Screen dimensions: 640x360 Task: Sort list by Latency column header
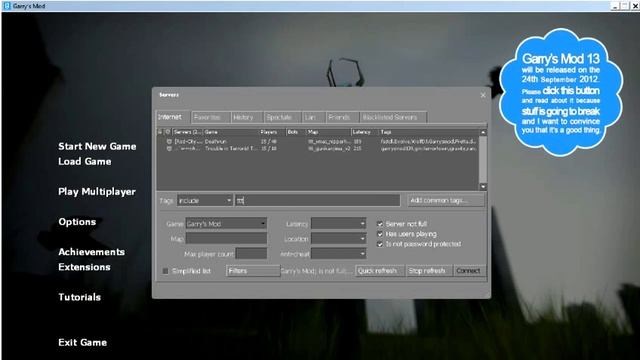(x=365, y=132)
